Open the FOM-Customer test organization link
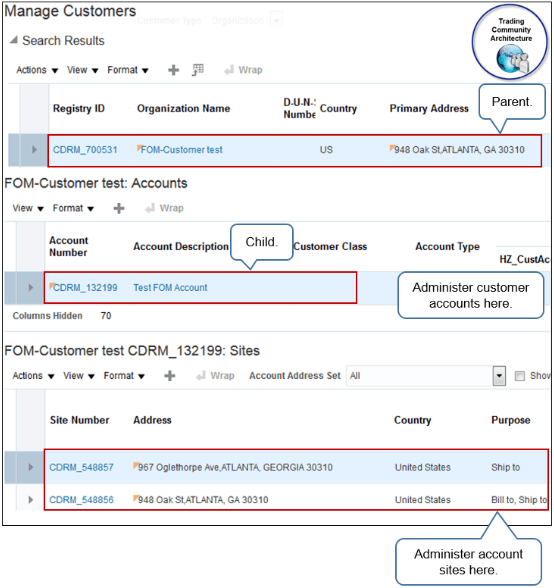 182,150
